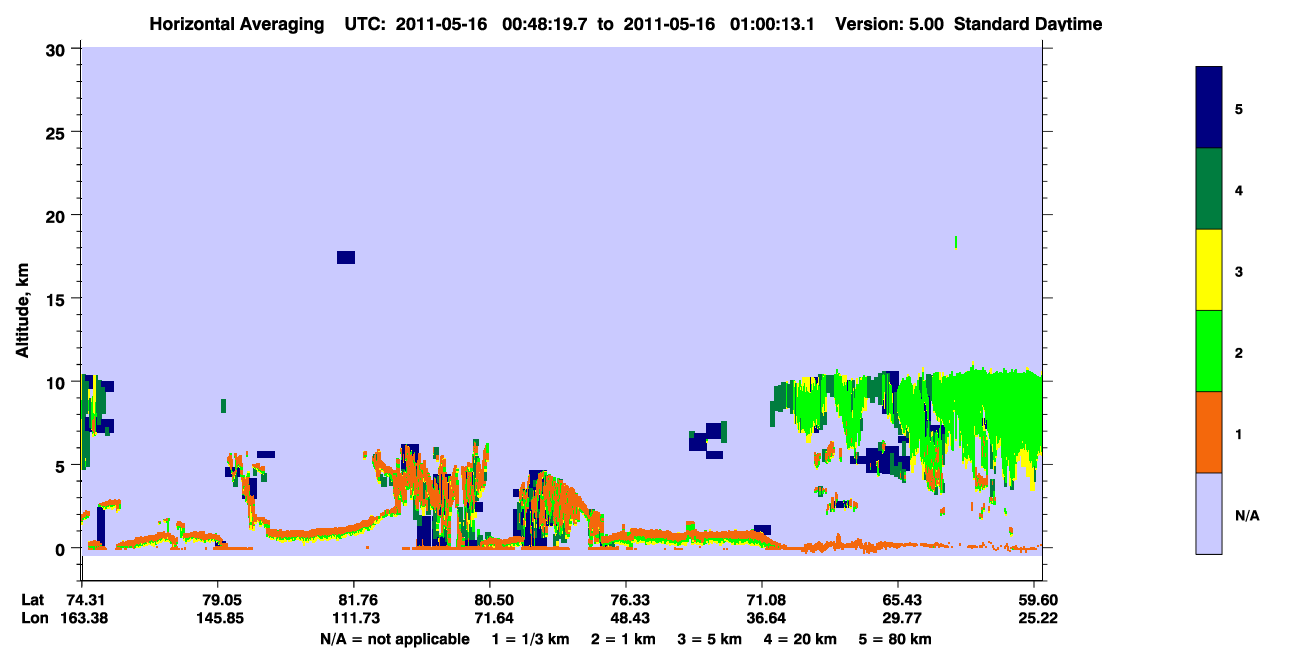Click the altitude tick label 15
1300x667 pixels.
pos(58,299)
